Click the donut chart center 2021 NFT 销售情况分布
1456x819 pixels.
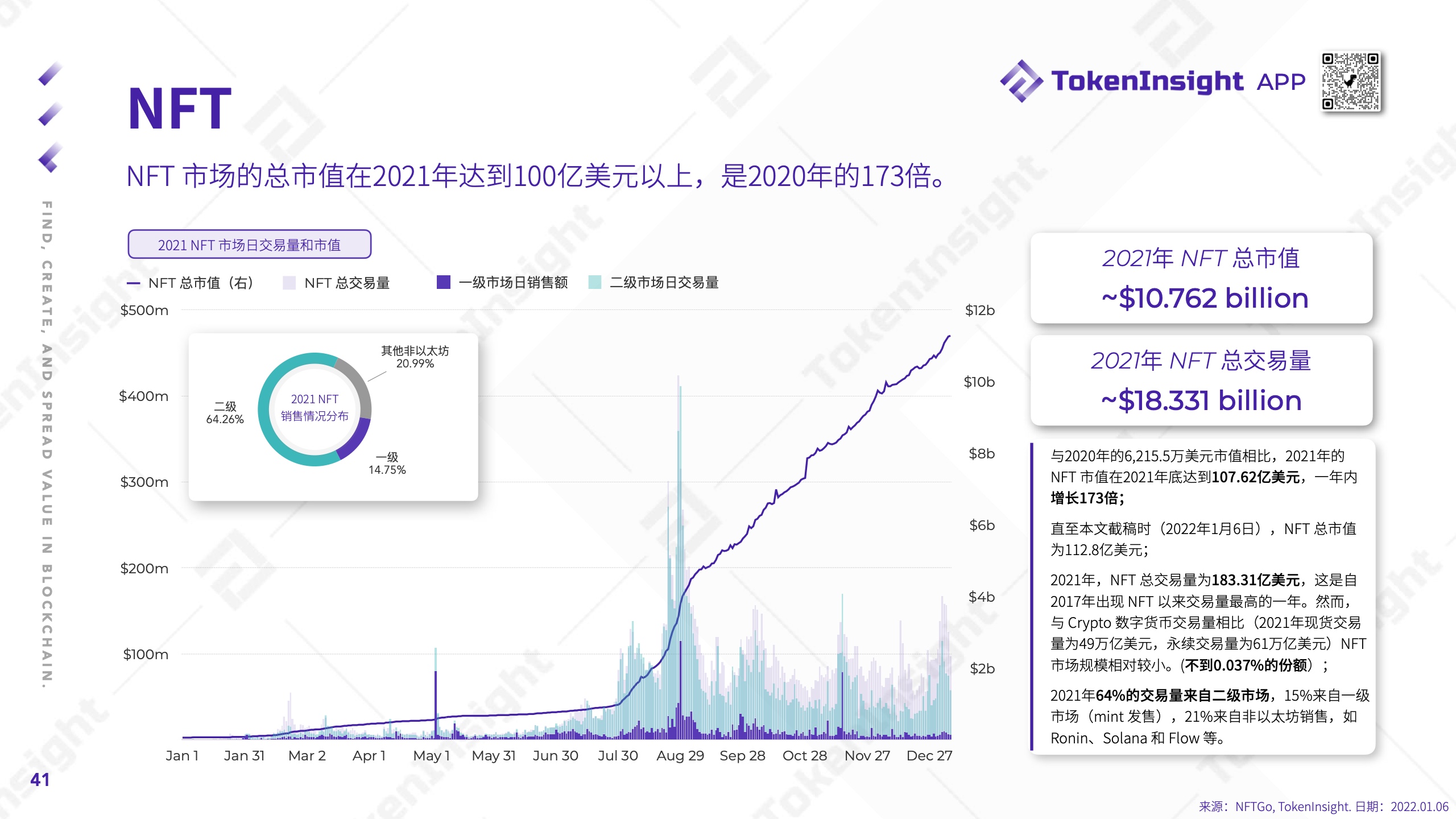point(315,408)
